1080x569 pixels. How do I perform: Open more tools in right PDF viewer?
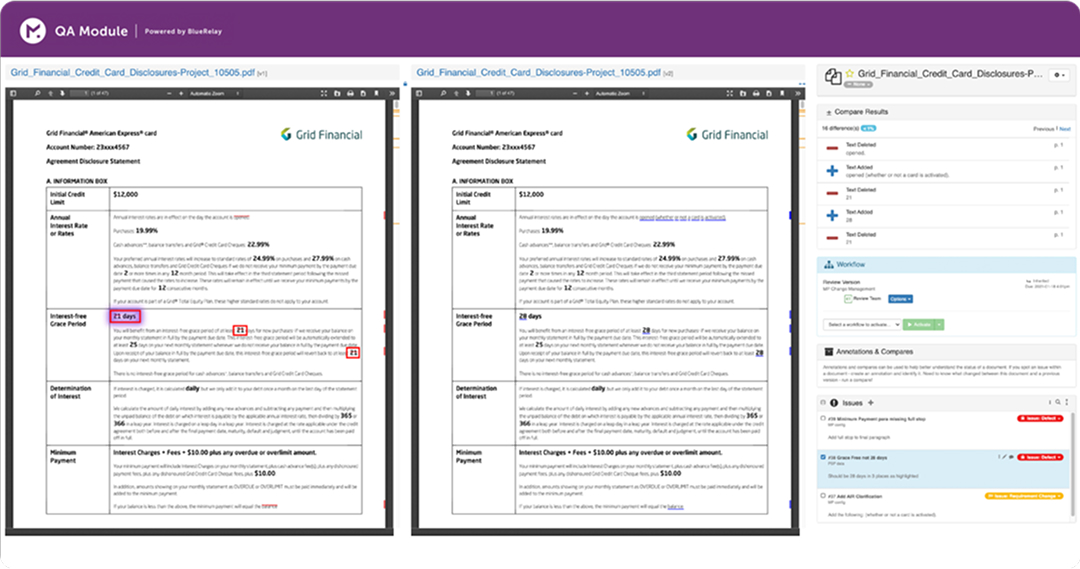797,93
